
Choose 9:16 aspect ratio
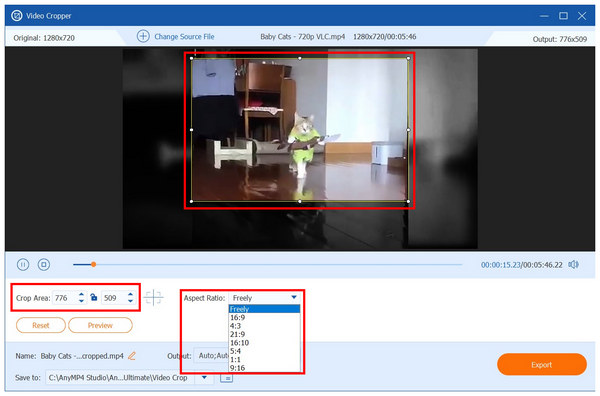click(x=264, y=368)
